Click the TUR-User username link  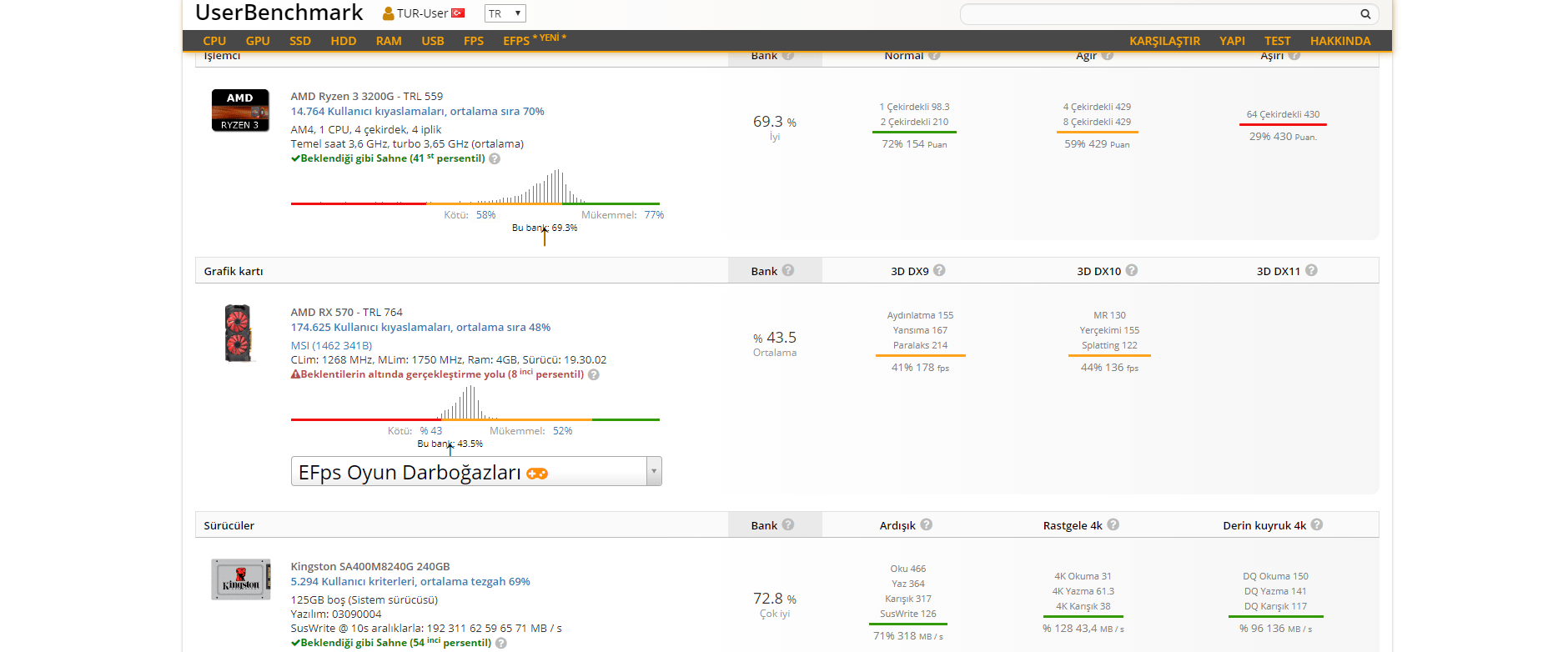[x=422, y=13]
